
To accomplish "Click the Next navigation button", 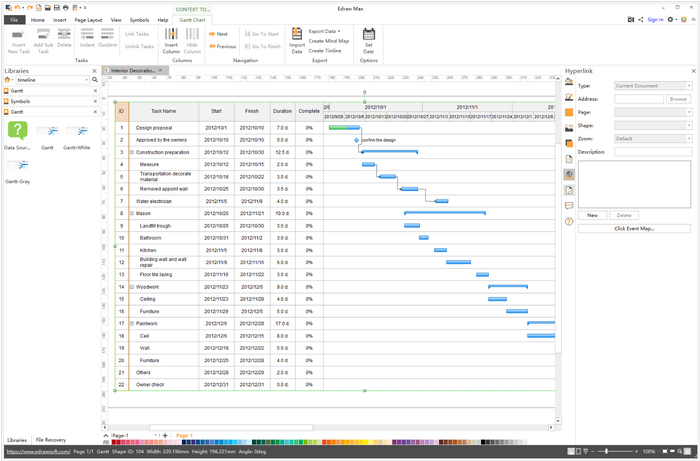I will pos(218,34).
